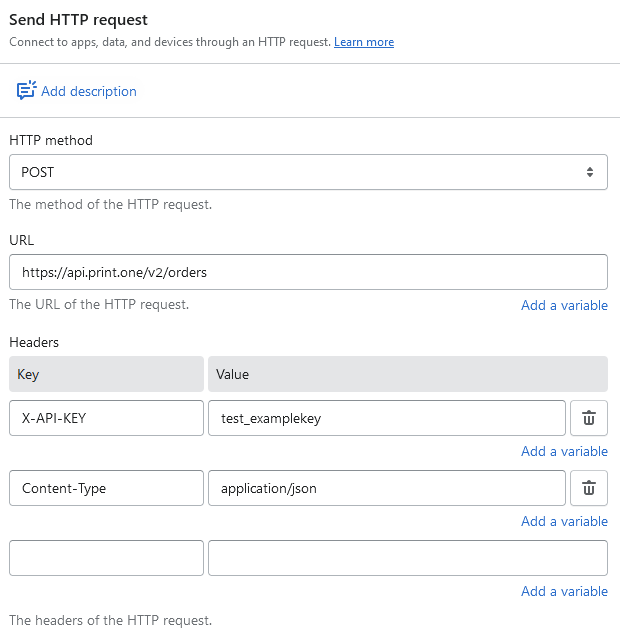Viewport: 620px width, 637px height.
Task: Click Add description text link
Action: tap(89, 91)
